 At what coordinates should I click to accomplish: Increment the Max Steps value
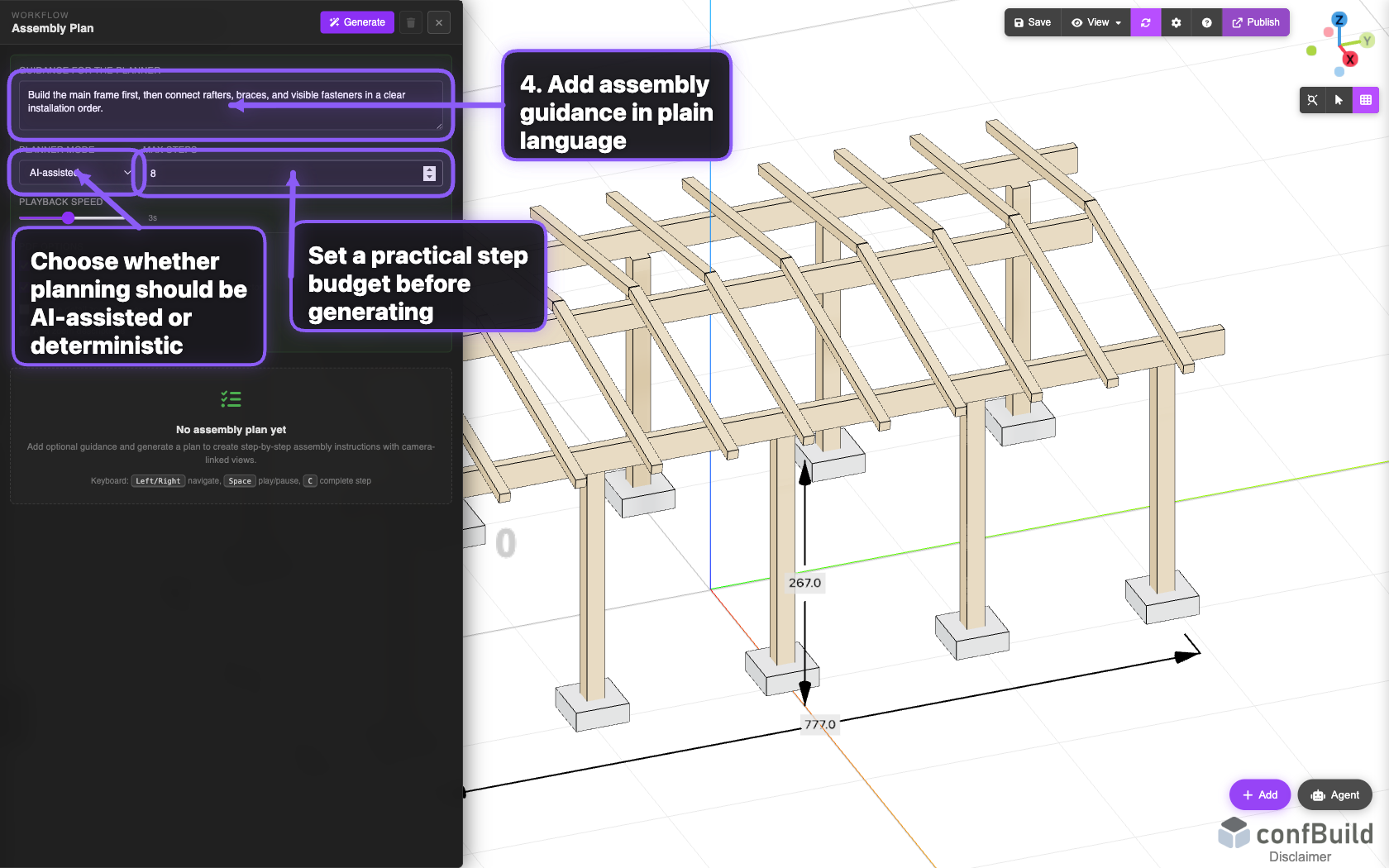click(429, 169)
